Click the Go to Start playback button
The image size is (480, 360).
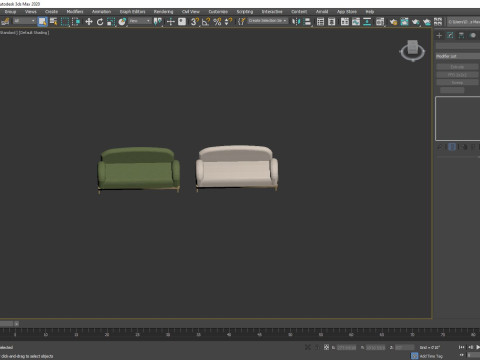(461, 347)
